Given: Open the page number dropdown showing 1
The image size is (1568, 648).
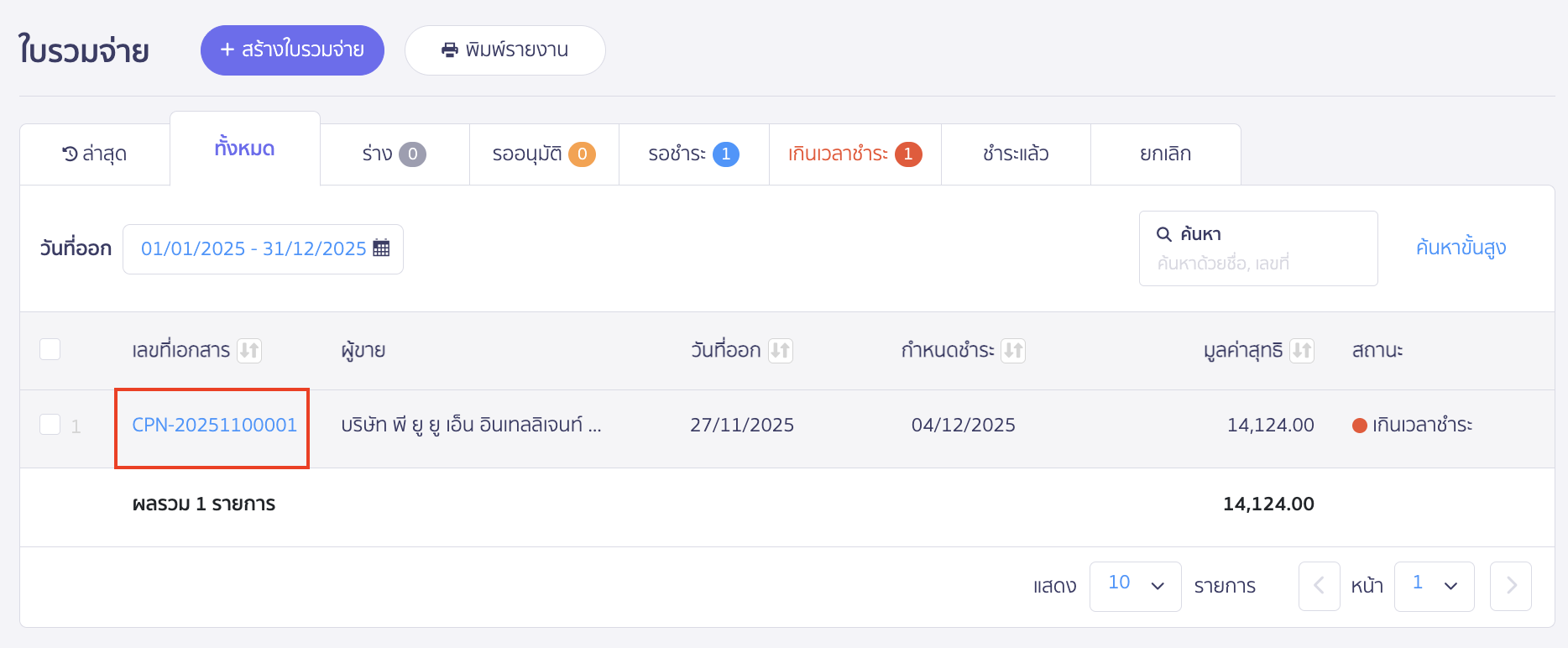Looking at the screenshot, I should coord(1435,586).
